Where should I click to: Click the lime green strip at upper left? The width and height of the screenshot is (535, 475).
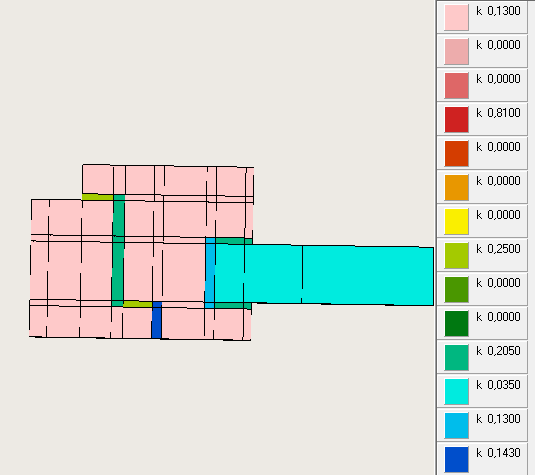tap(98, 197)
